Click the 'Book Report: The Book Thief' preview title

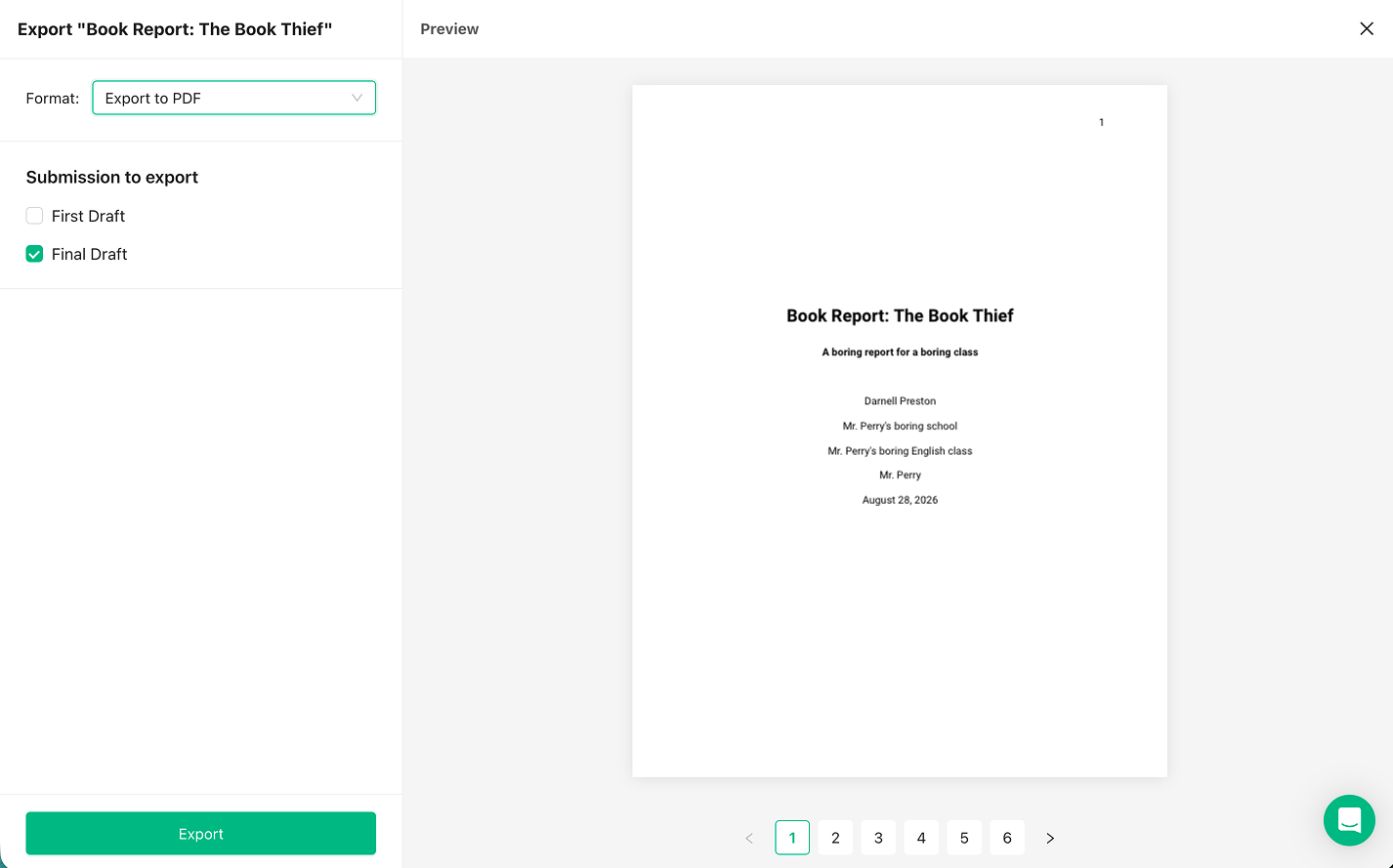900,315
